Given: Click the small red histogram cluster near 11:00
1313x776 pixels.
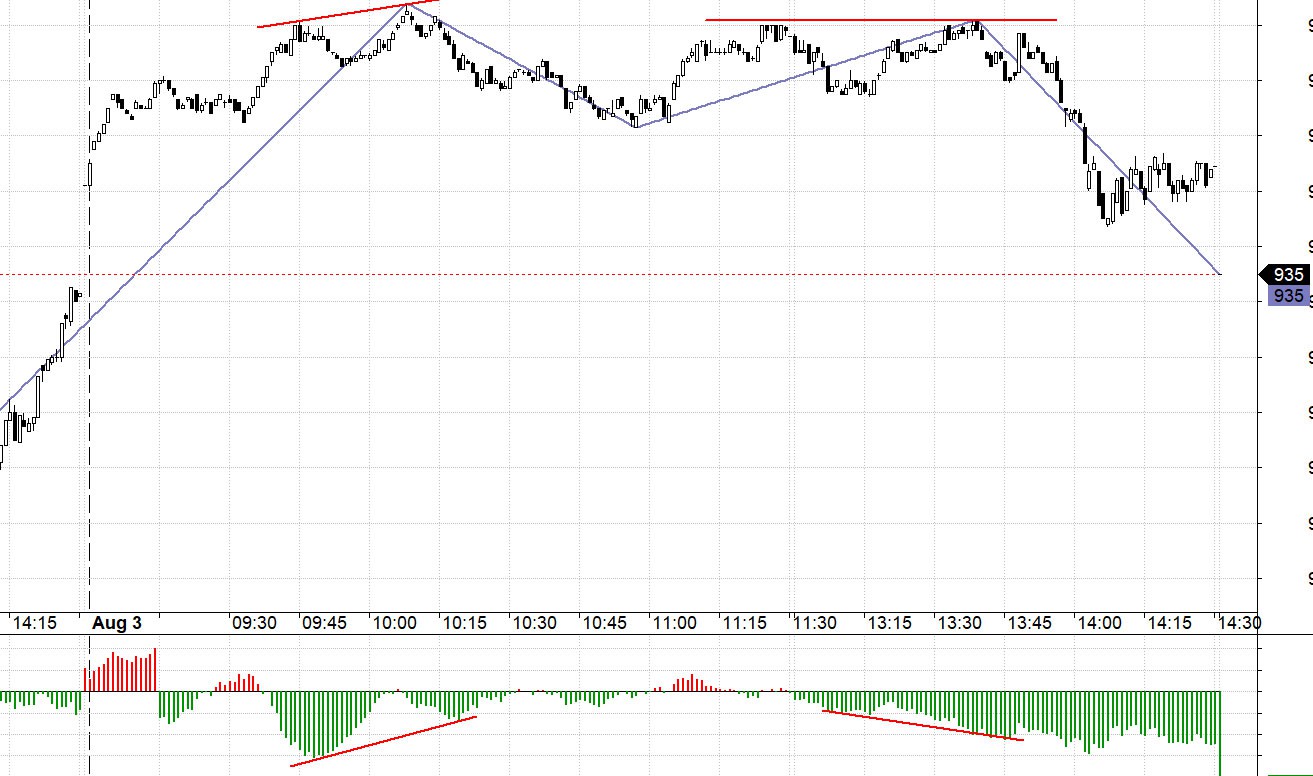Looking at the screenshot, I should tap(686, 685).
